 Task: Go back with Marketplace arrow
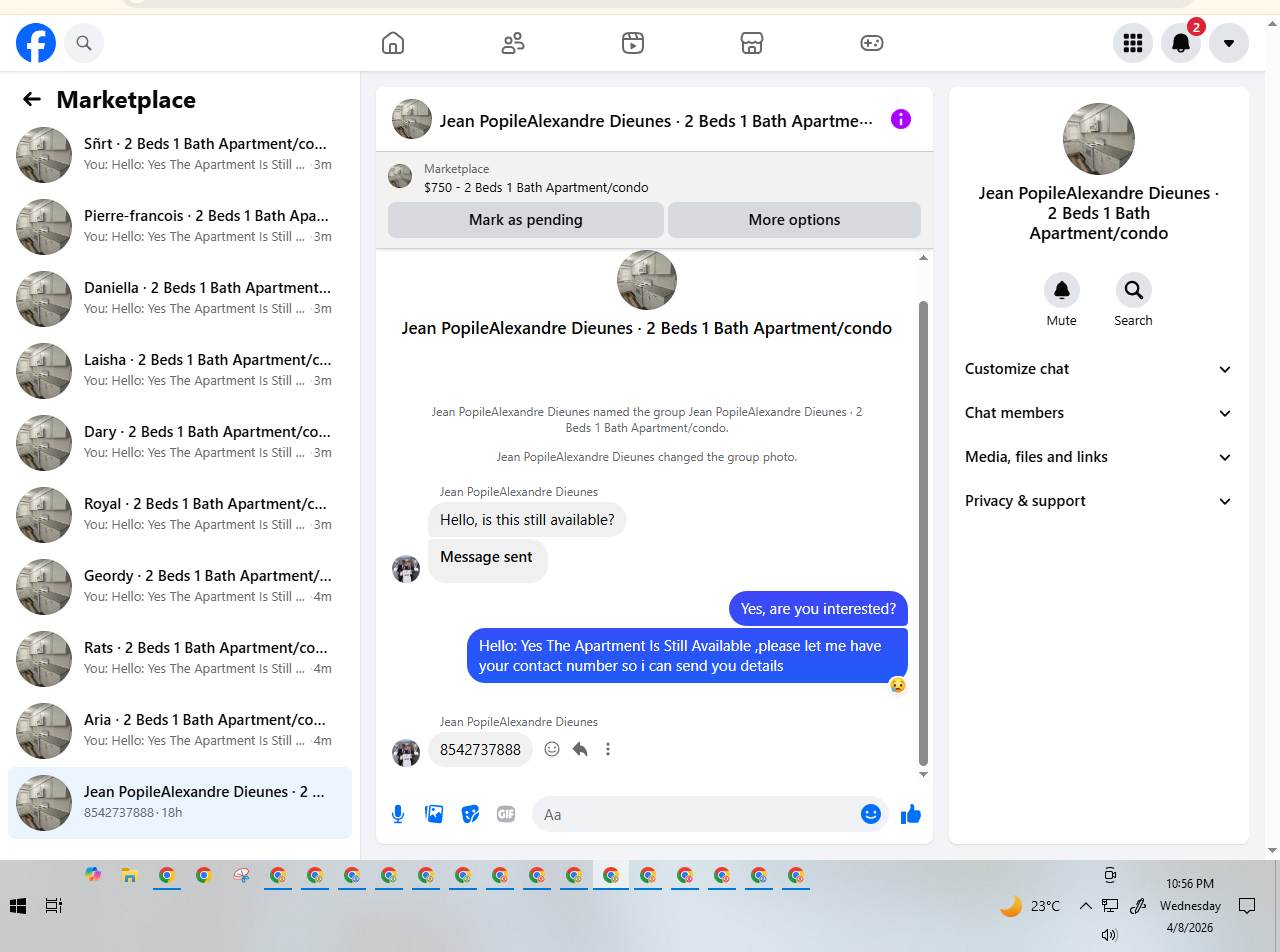pos(32,99)
